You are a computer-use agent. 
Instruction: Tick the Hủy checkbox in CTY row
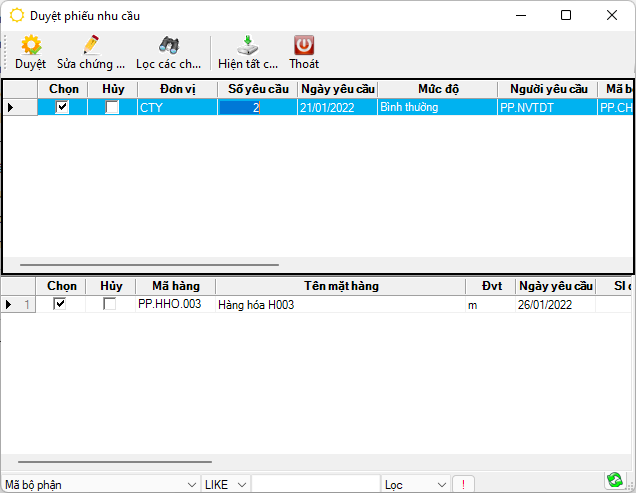pyautogui.click(x=112, y=107)
